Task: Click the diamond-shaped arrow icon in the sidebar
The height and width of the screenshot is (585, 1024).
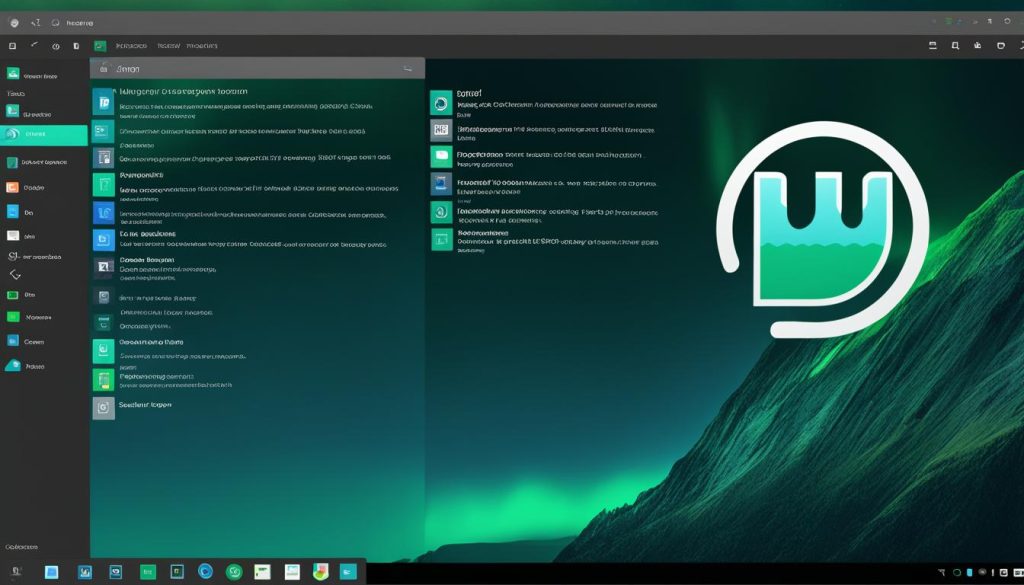Action: pos(14,275)
